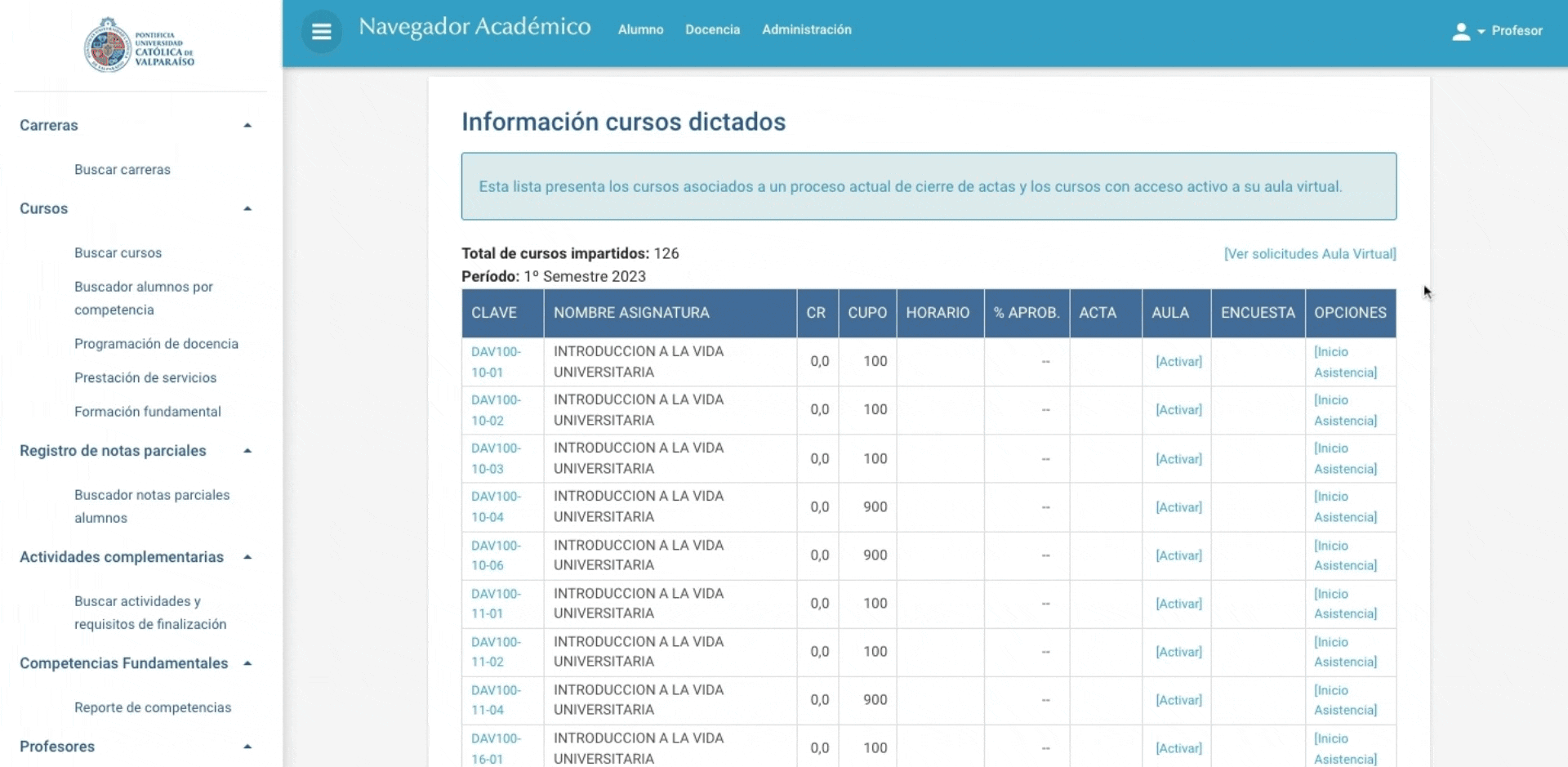Click Inicio Asistencia for DAV100-10-02

1345,410
